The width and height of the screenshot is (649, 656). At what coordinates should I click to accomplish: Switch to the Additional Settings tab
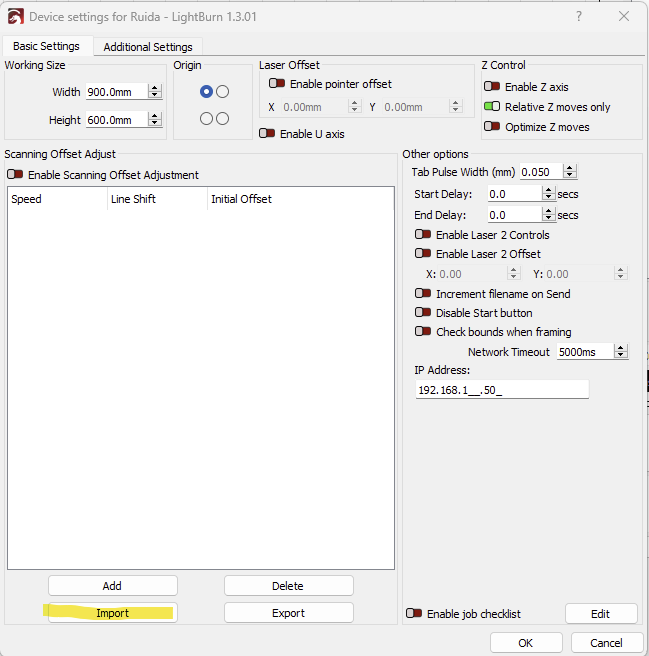click(148, 47)
